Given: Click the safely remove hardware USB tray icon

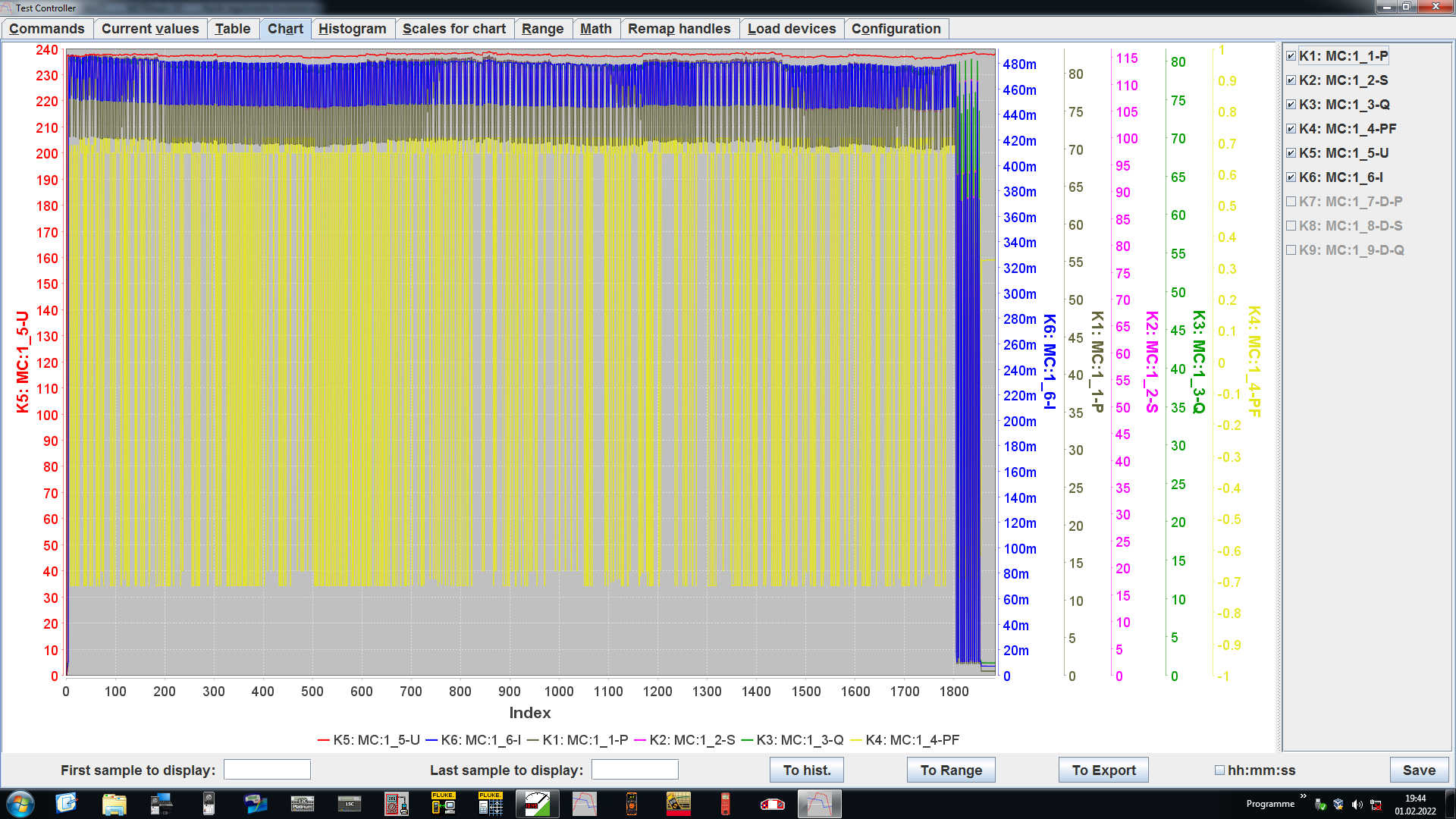Looking at the screenshot, I should pyautogui.click(x=1320, y=805).
